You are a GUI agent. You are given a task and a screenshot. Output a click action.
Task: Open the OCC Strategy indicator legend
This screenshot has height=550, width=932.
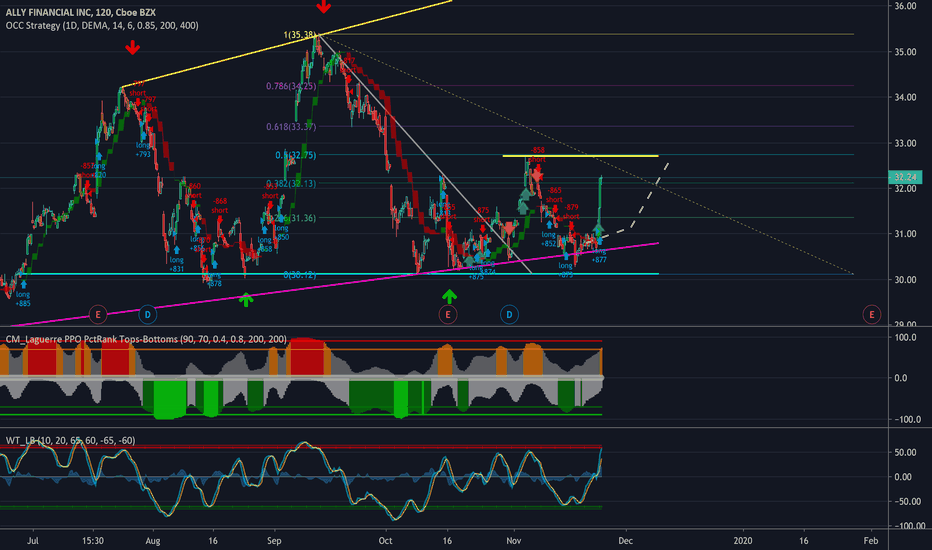click(102, 26)
